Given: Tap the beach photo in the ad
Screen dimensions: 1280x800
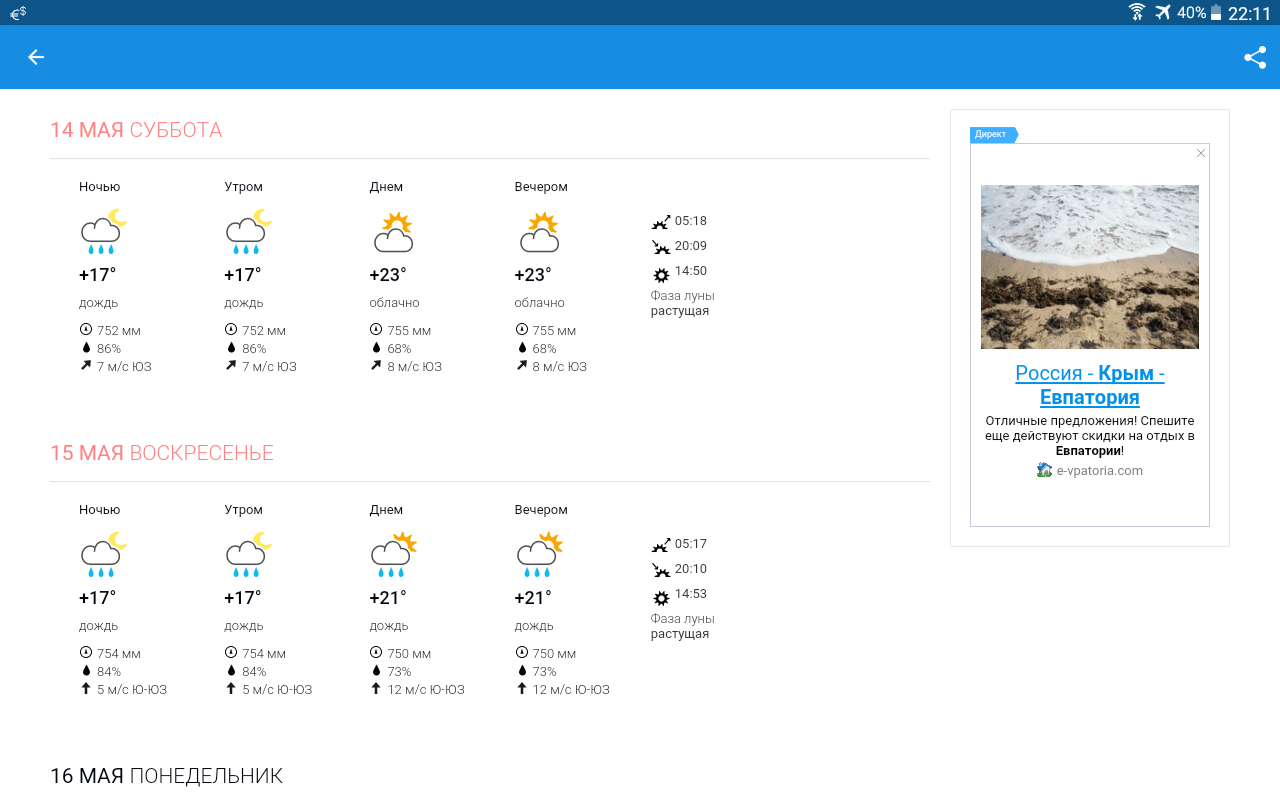Looking at the screenshot, I should [x=1090, y=267].
